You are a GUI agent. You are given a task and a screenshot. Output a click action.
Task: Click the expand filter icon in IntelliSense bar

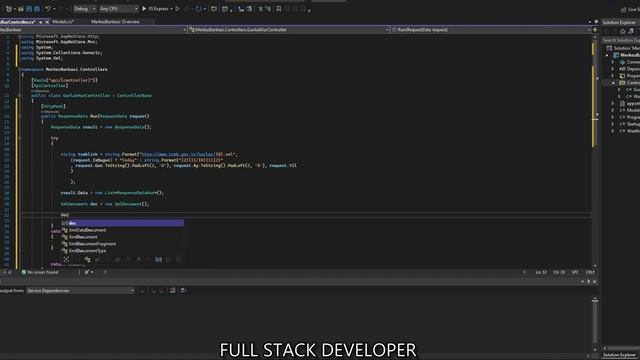(x=66, y=260)
